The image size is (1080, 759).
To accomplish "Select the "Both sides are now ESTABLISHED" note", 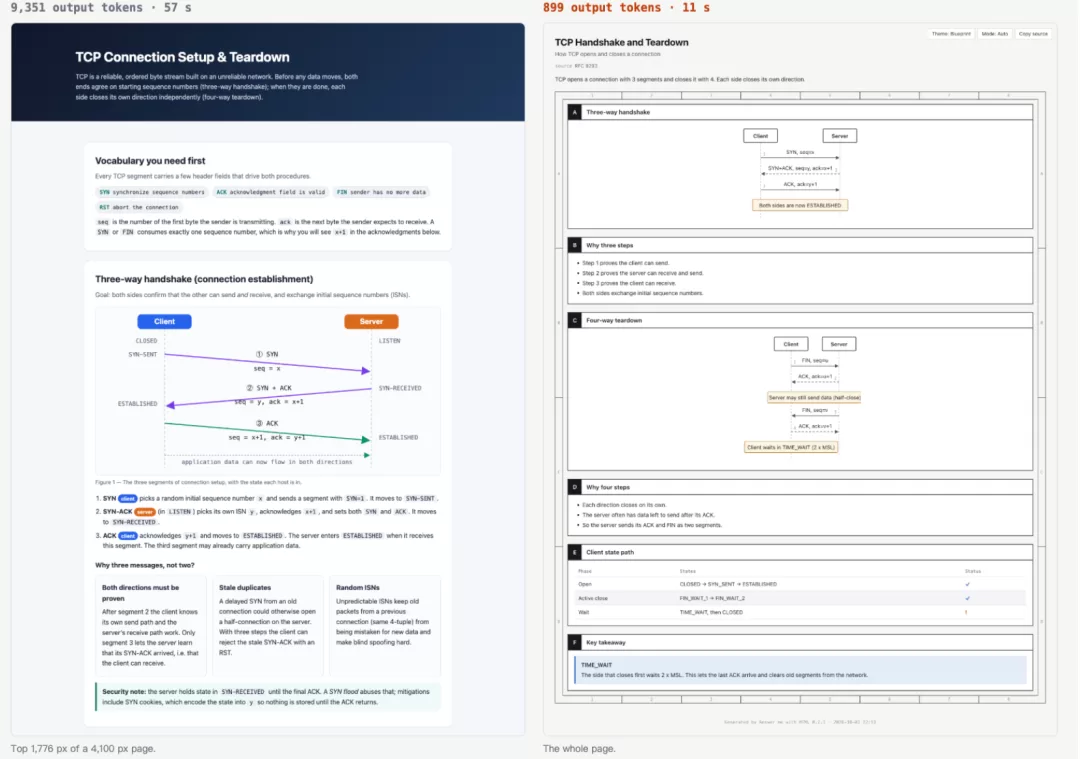I will (800, 205).
